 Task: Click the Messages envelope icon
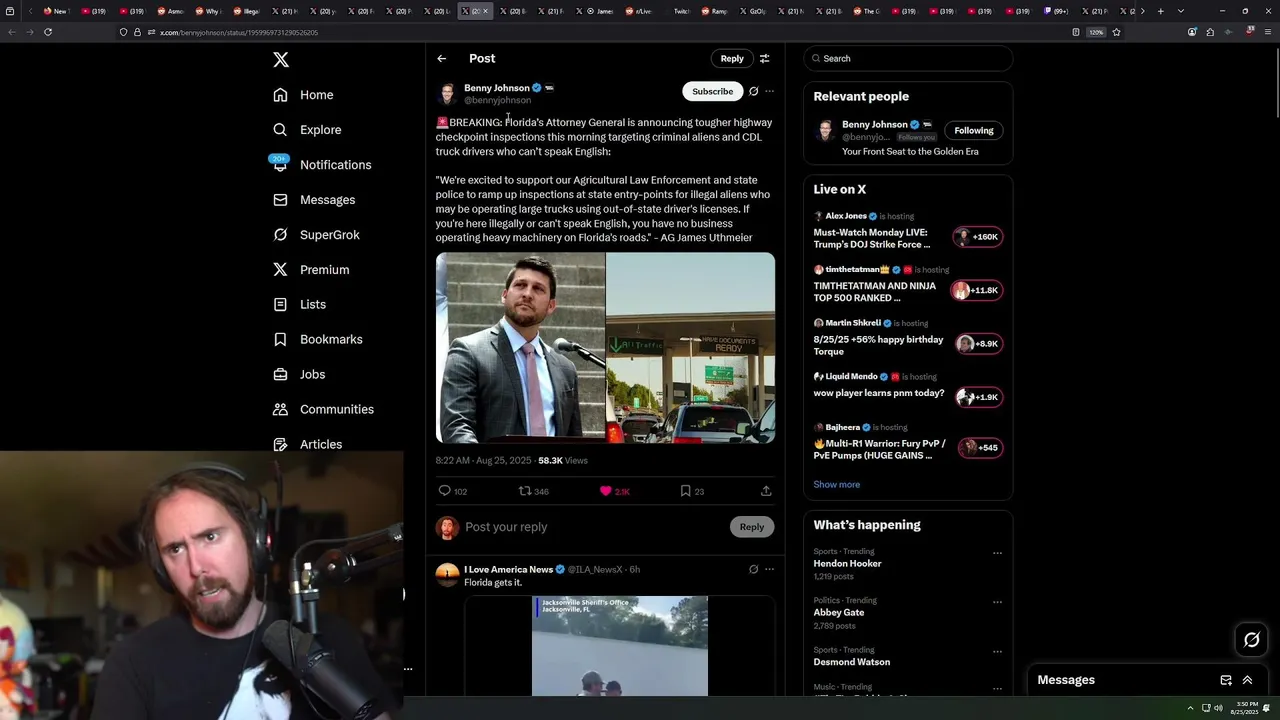[x=280, y=200]
